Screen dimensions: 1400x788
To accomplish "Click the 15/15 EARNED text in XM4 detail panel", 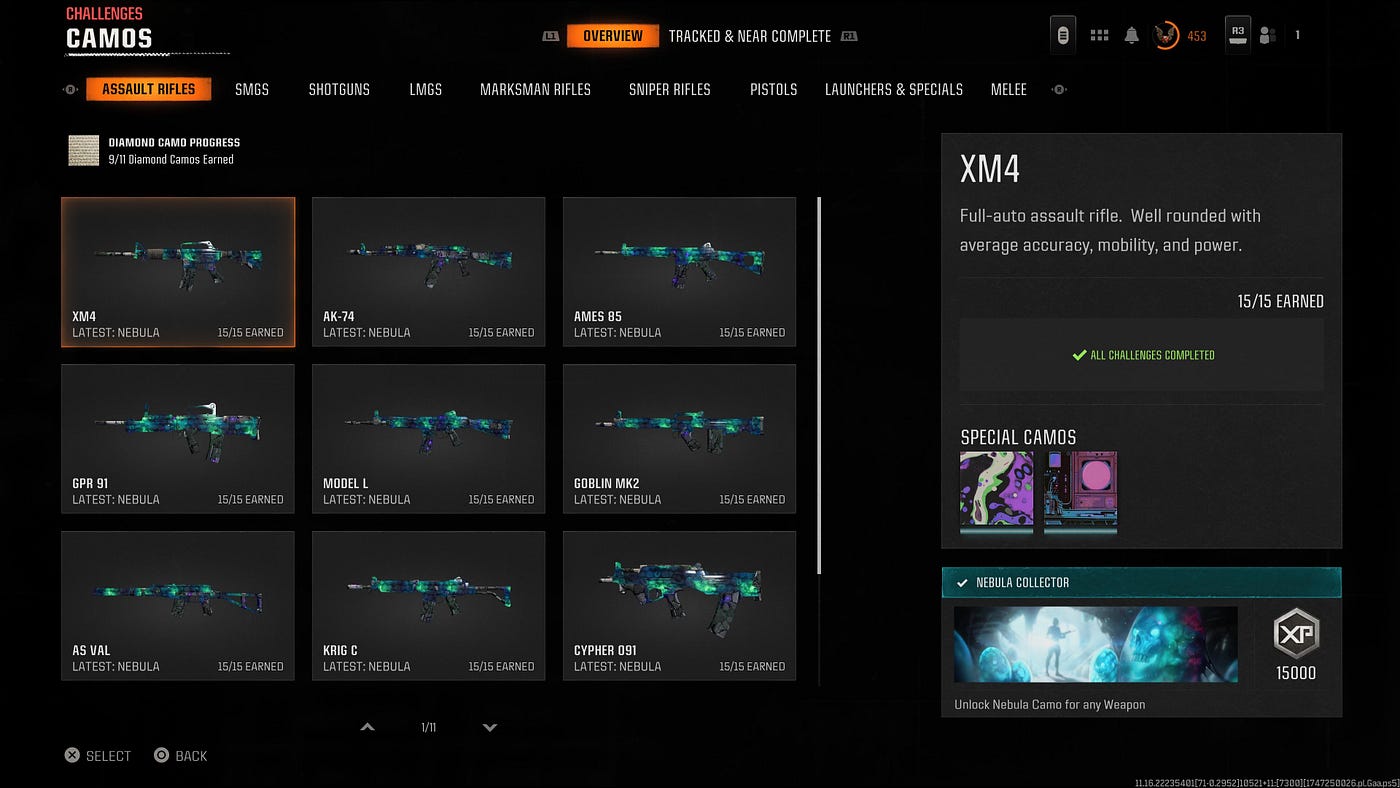I will click(1280, 301).
